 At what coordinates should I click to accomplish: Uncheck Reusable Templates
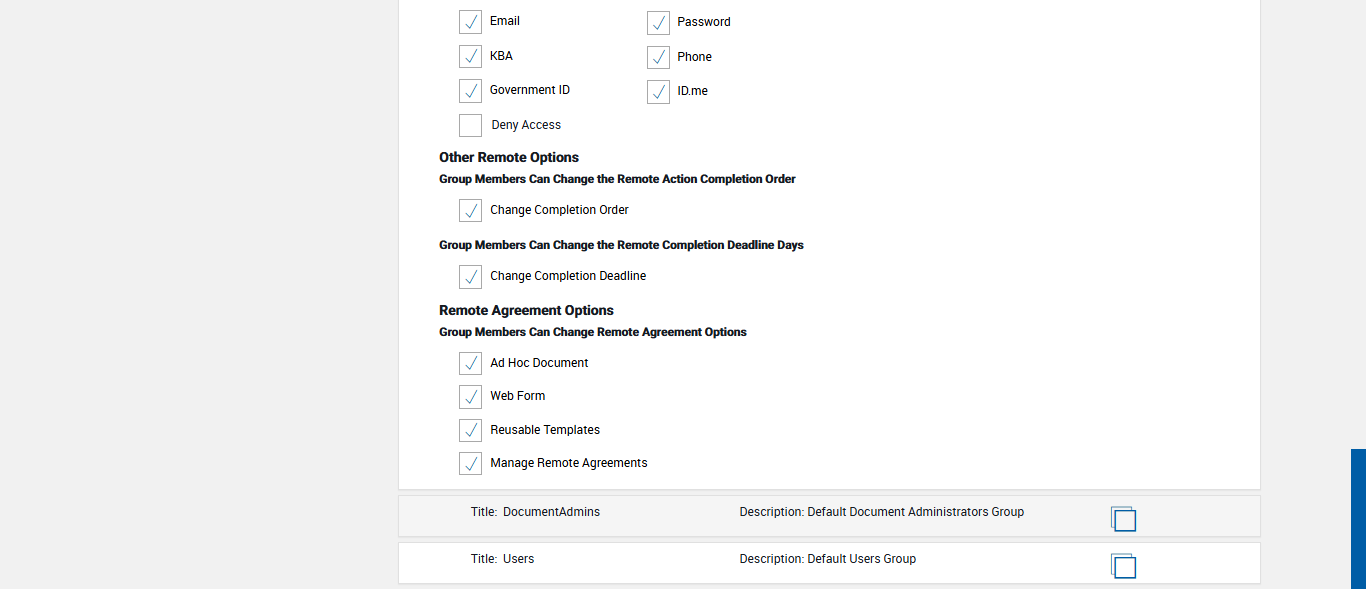click(470, 430)
